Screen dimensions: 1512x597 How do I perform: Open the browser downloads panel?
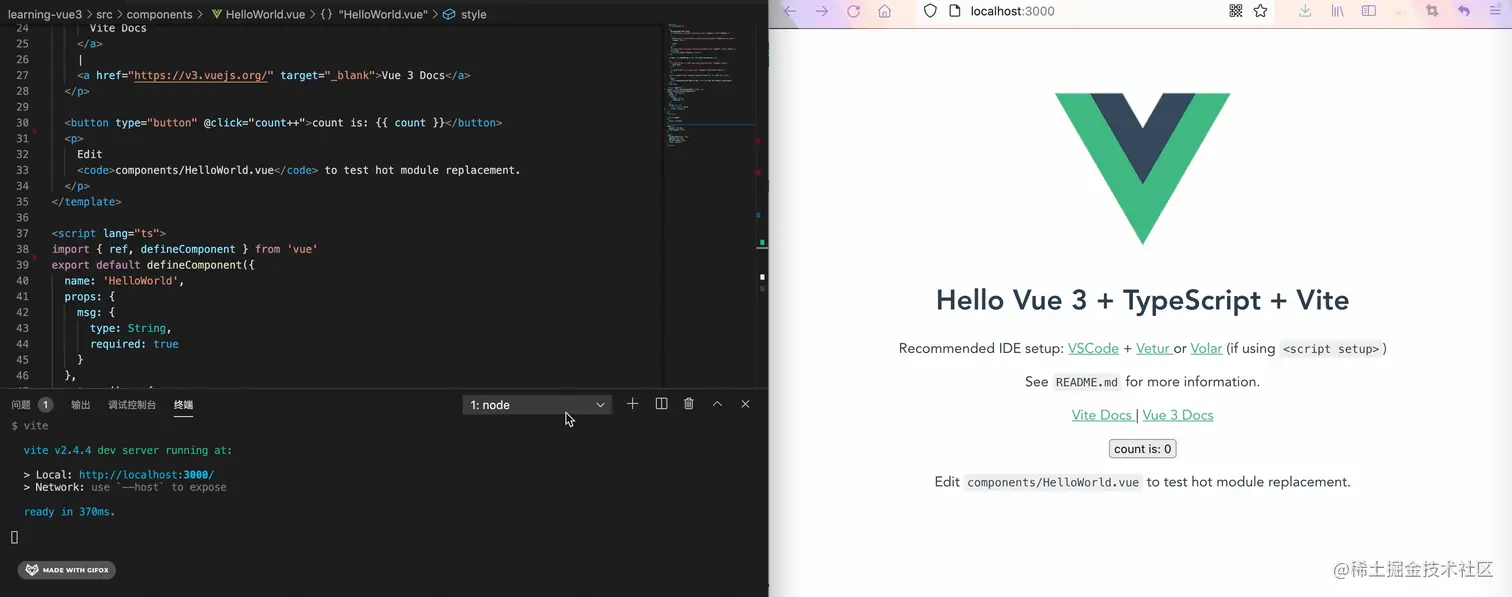coord(1305,11)
